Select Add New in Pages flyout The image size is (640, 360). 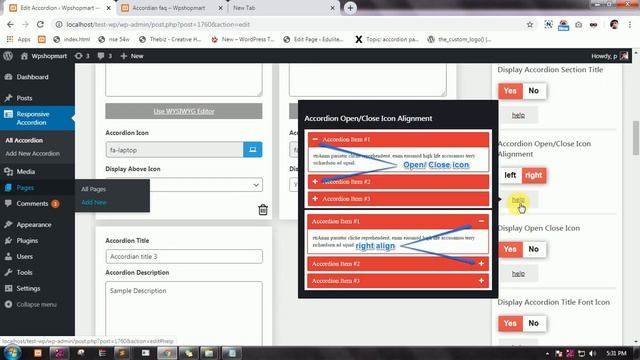click(94, 202)
